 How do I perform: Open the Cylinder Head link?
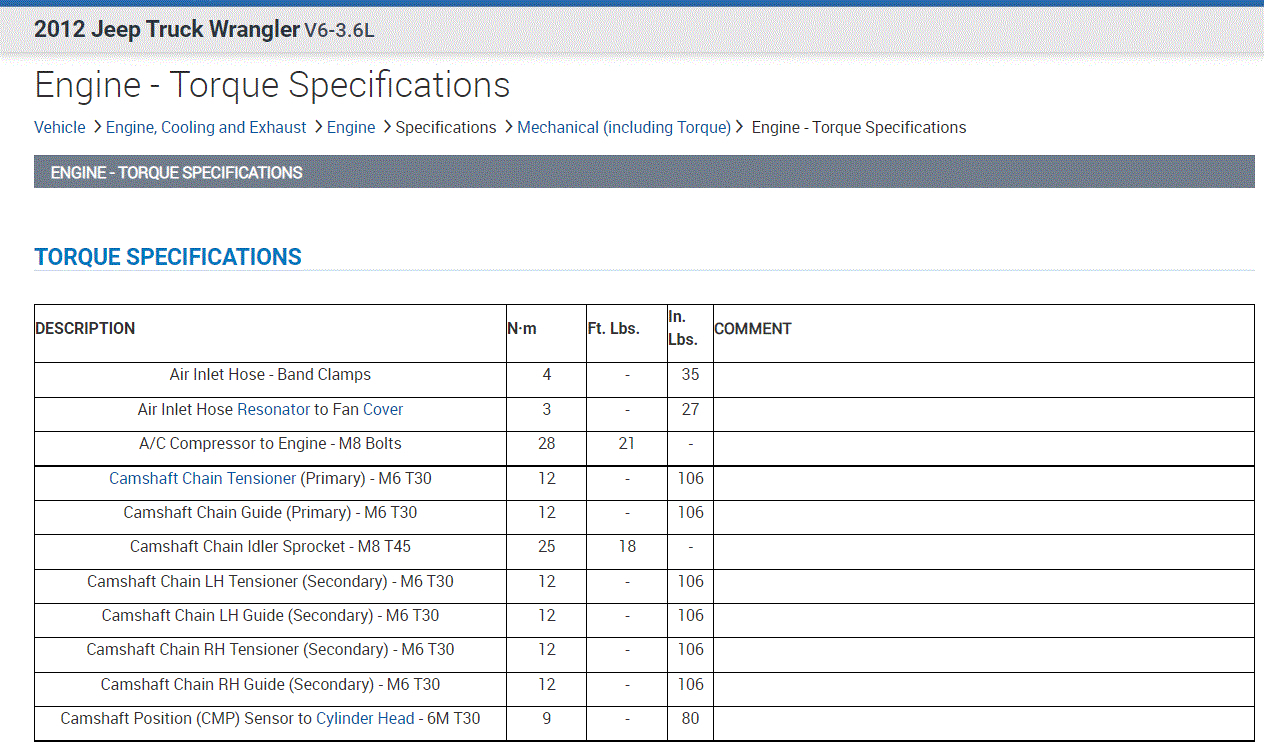[x=365, y=718]
